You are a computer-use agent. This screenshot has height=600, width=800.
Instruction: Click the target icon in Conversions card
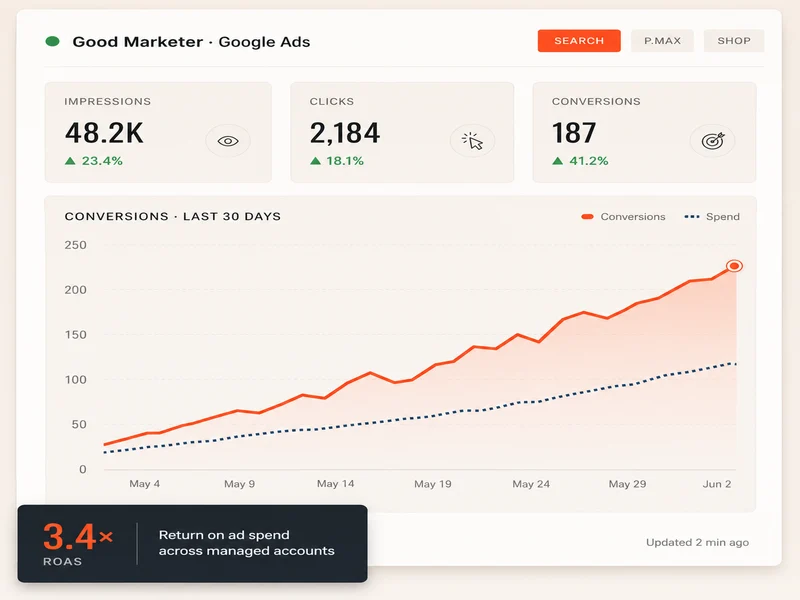point(713,141)
